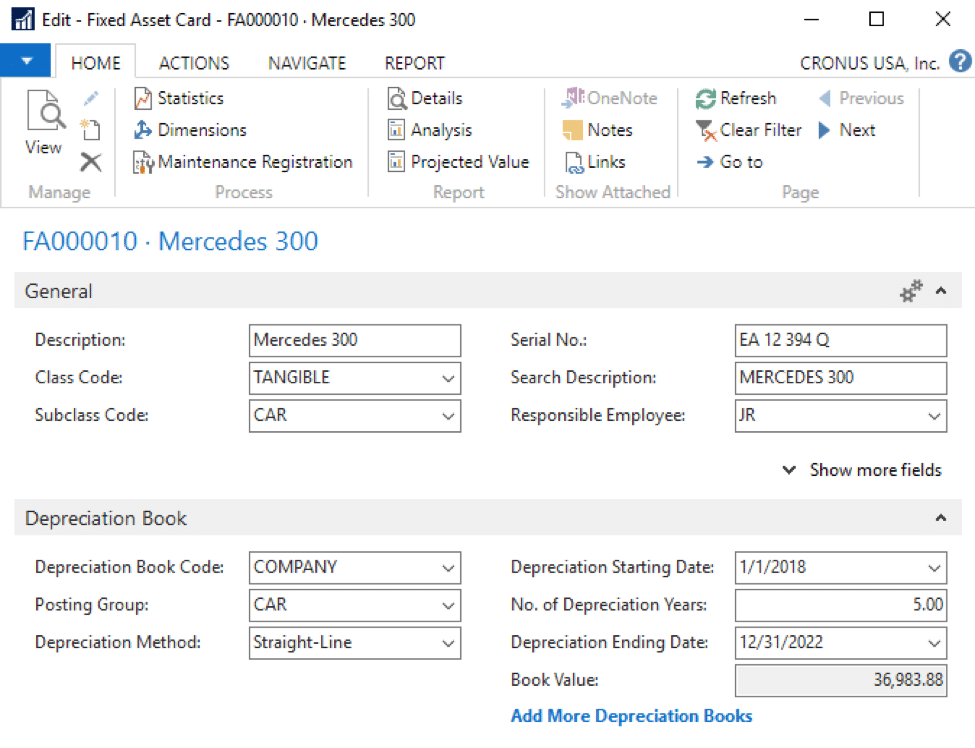Screen dimensions: 975x748
Task: Click the CRONUS USA, Inc. company name
Action: point(869,63)
